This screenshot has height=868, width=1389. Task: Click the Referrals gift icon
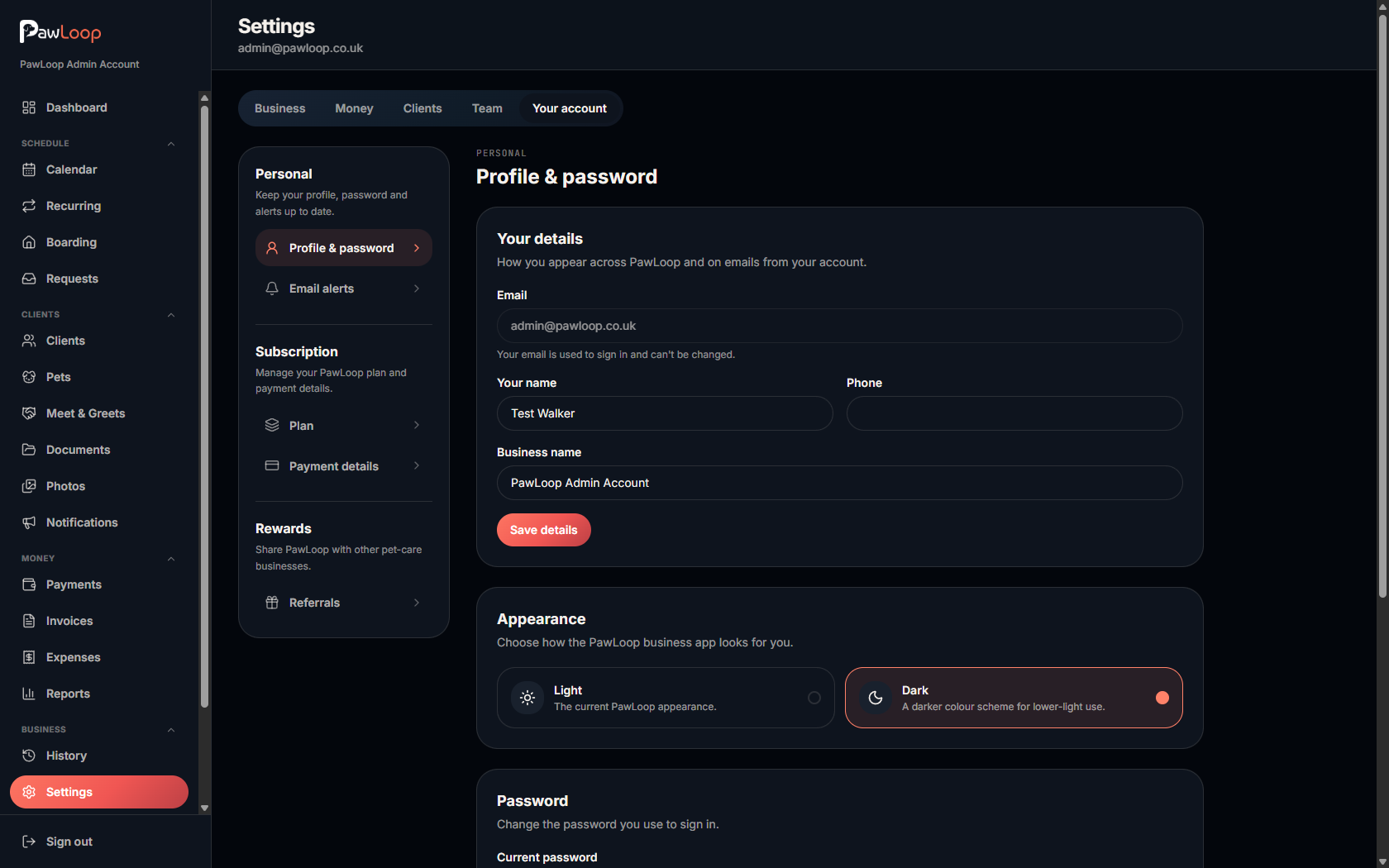(272, 603)
